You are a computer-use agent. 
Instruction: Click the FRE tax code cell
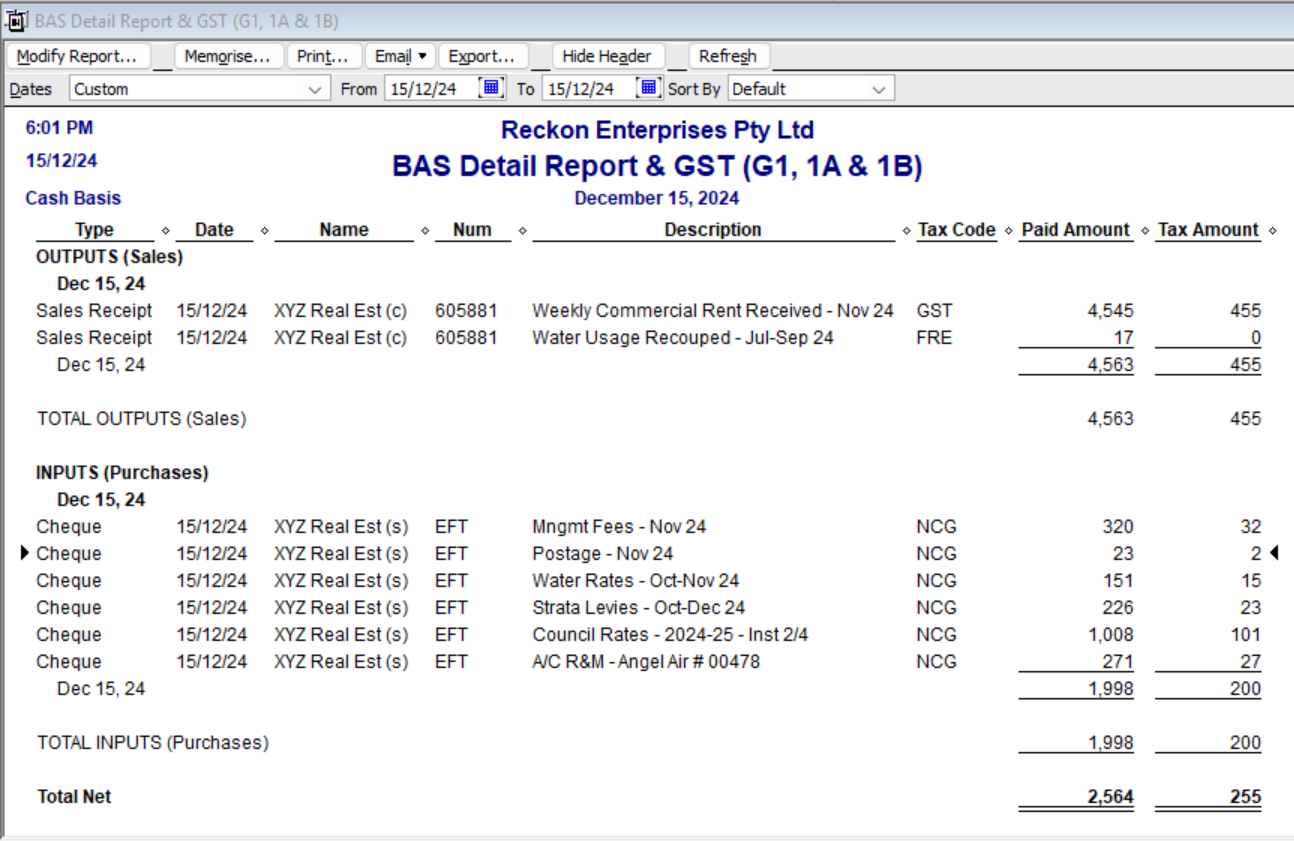tap(934, 338)
